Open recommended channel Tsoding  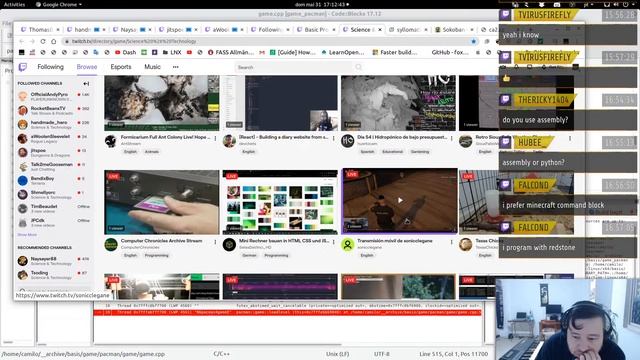point(53,275)
